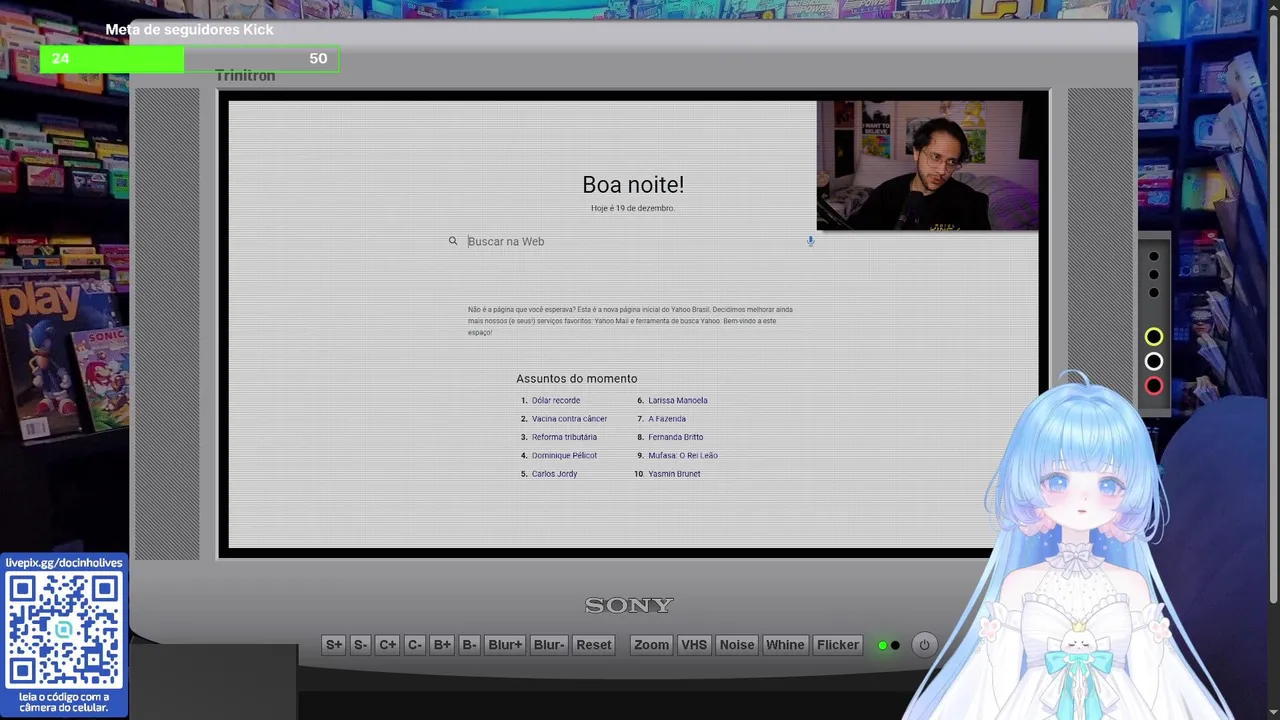Viewport: 1280px width, 720px height.
Task: Click the S- saturation button
Action: coord(360,645)
